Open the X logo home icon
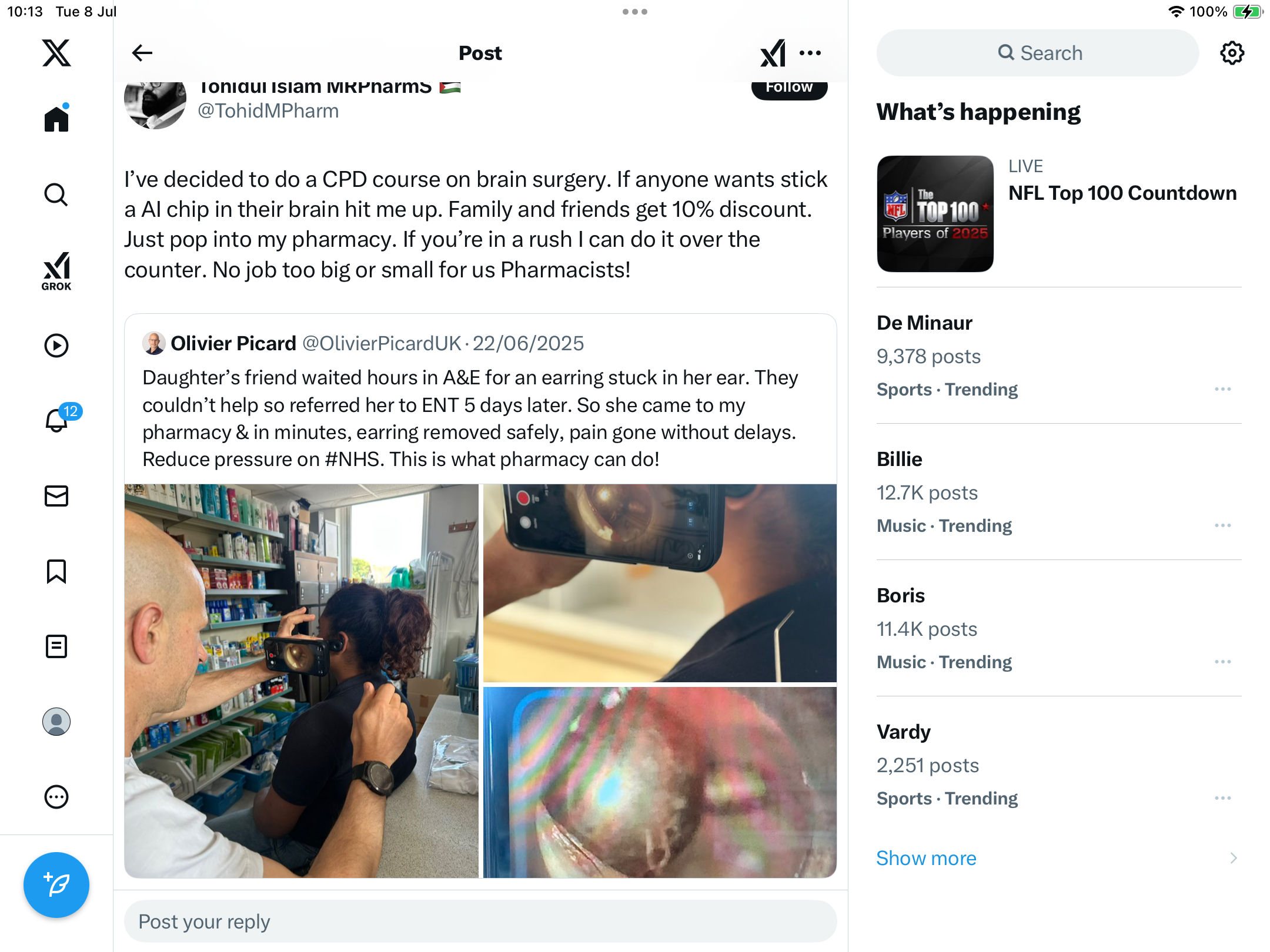This screenshot has height=952, width=1270. (x=56, y=53)
